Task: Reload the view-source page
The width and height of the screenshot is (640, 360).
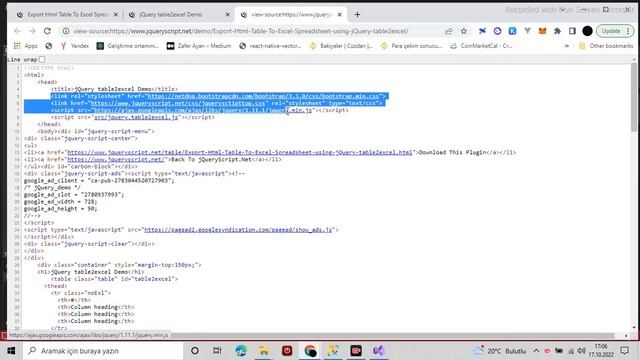Action: coord(47,31)
